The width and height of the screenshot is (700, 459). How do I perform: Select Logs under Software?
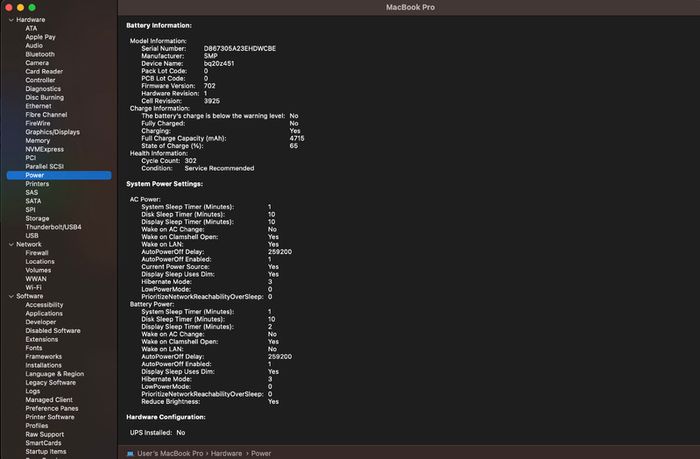point(32,391)
